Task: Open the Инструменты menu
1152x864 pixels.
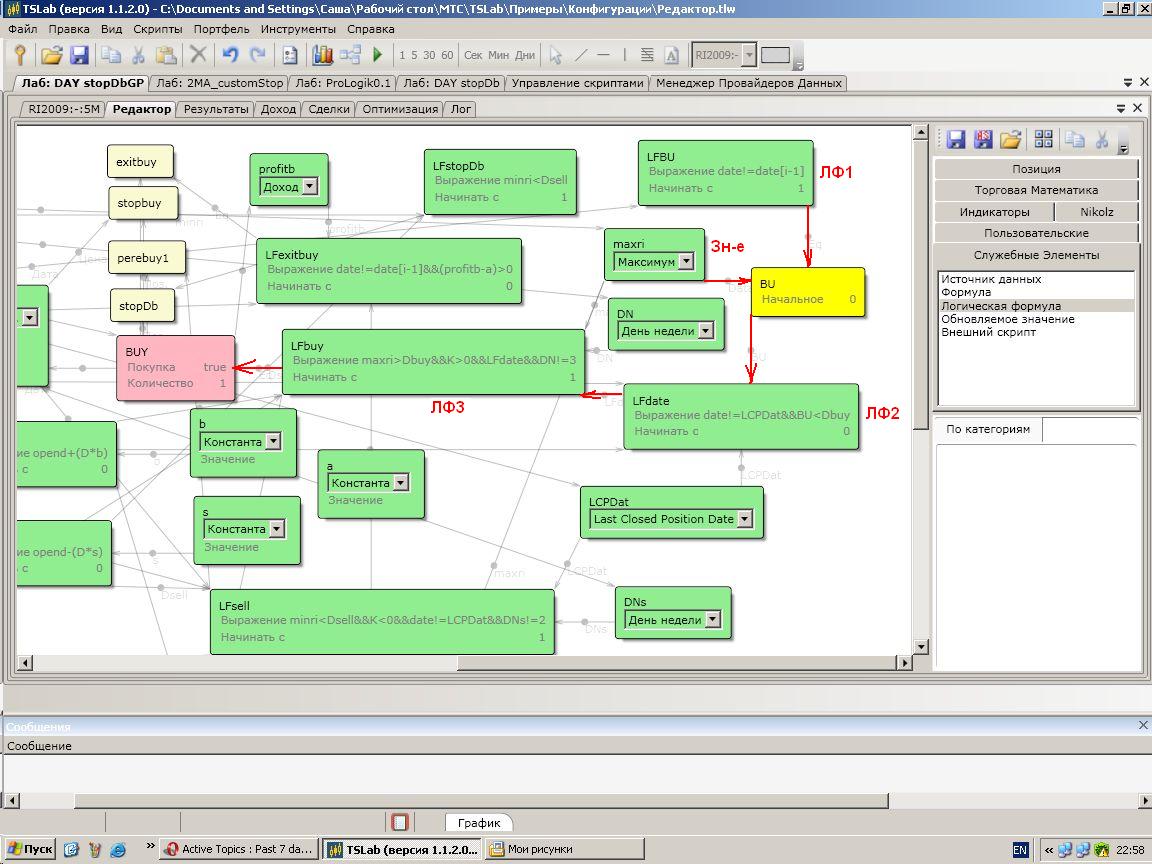Action: 298,29
